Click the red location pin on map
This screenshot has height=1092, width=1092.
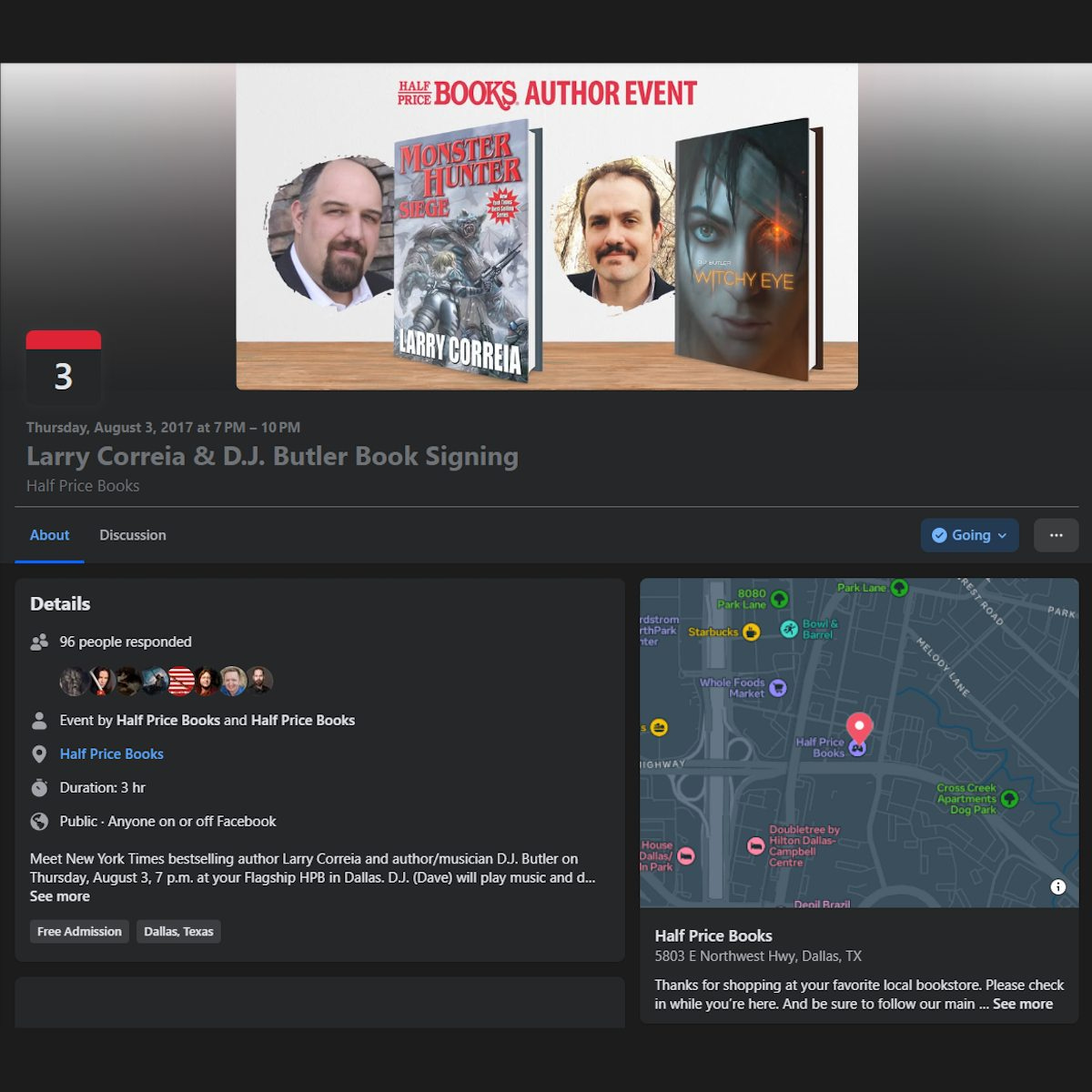859,728
